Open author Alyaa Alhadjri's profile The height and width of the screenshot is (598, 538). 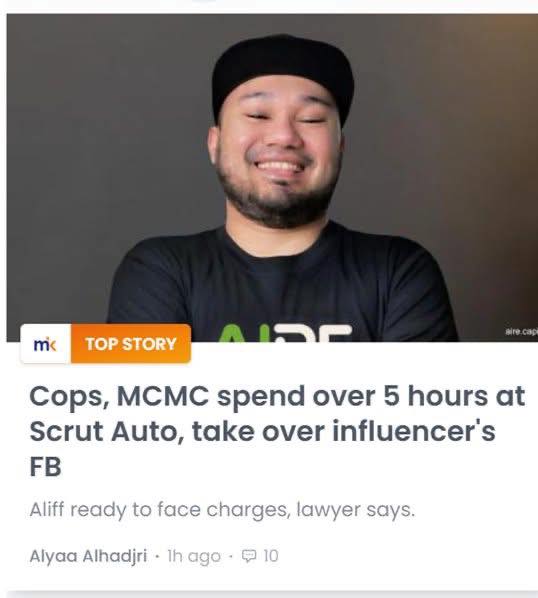pyautogui.click(x=88, y=556)
